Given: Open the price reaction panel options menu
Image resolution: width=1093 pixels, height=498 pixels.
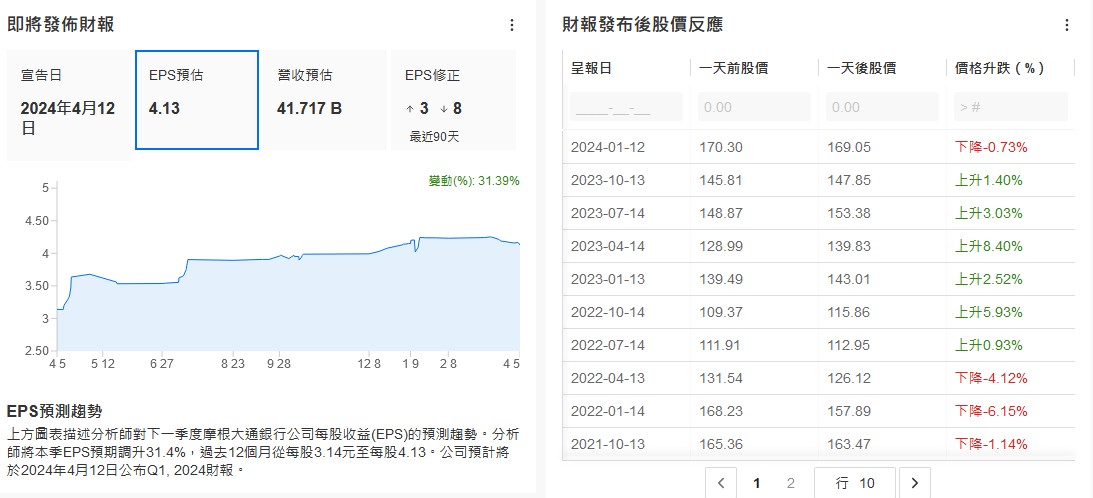Looking at the screenshot, I should pos(1067,25).
